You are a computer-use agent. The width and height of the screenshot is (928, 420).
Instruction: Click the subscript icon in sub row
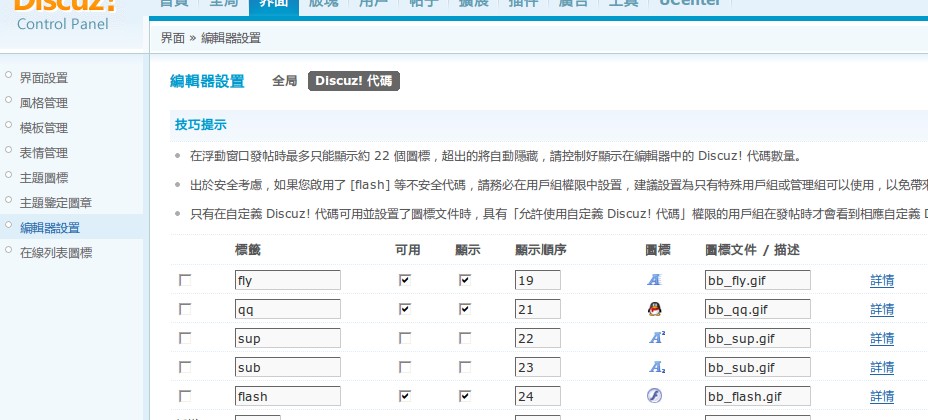(655, 367)
